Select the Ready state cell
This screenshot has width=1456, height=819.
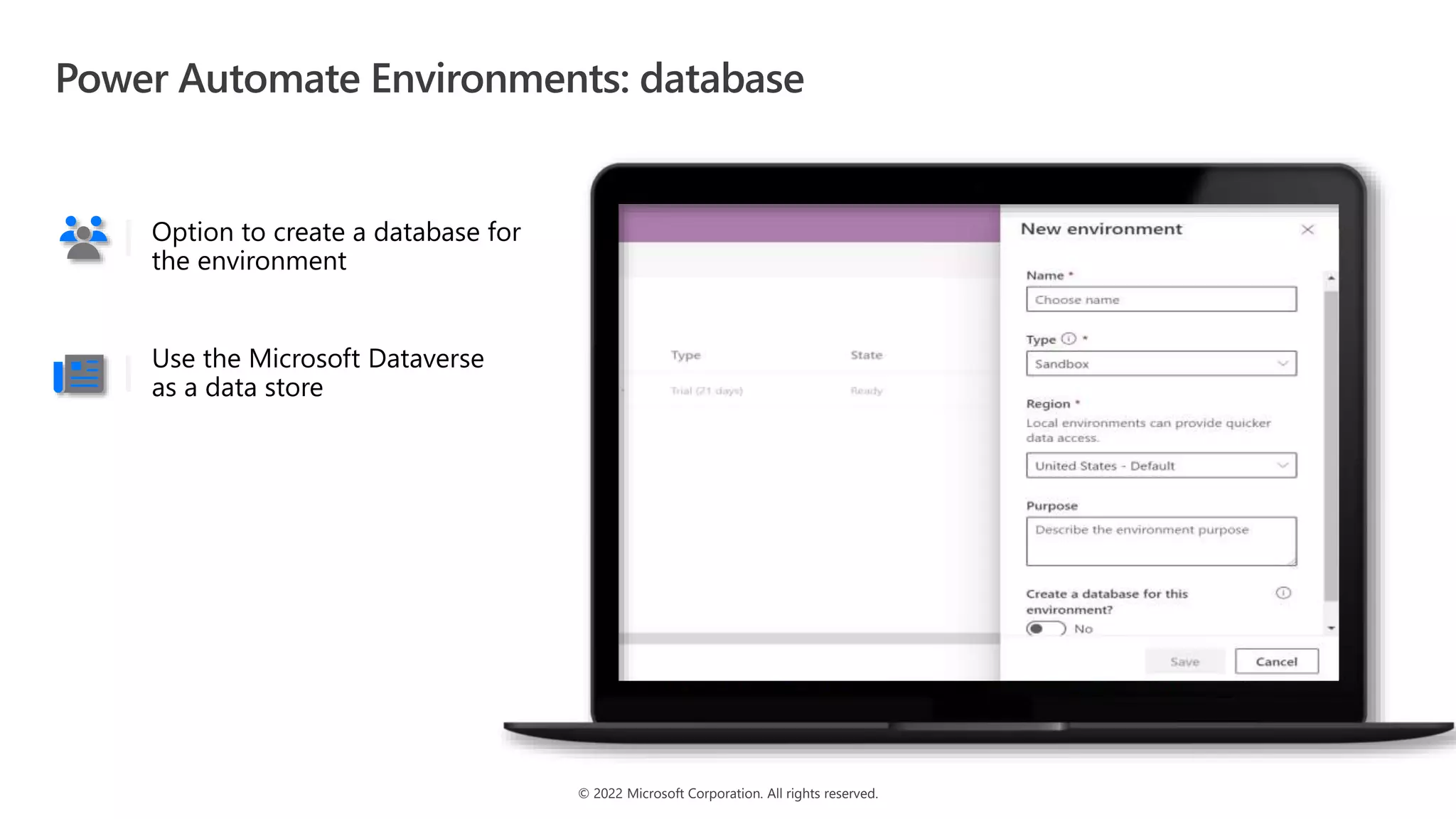(867, 391)
